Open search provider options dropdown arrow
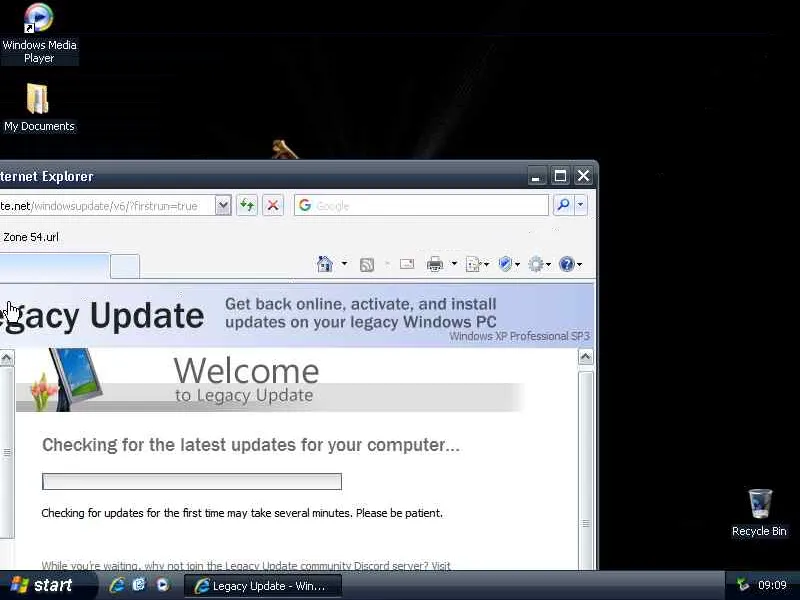The image size is (800, 600). 581,205
